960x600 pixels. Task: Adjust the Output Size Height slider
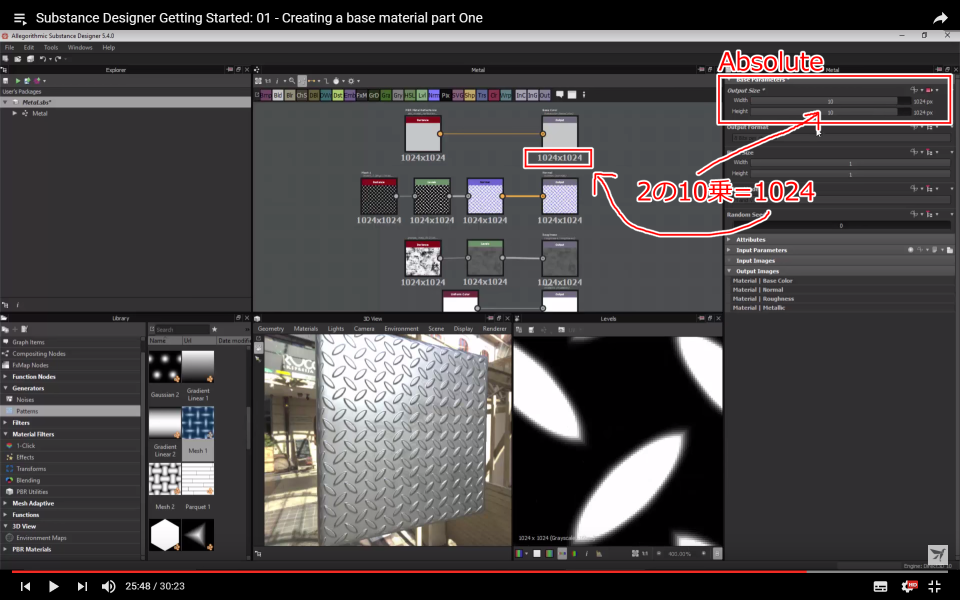click(x=831, y=112)
